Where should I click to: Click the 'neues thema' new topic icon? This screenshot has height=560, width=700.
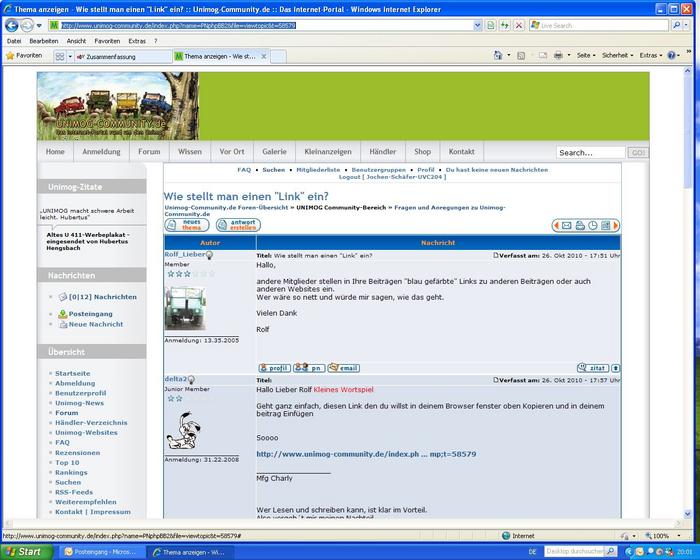coord(186,225)
